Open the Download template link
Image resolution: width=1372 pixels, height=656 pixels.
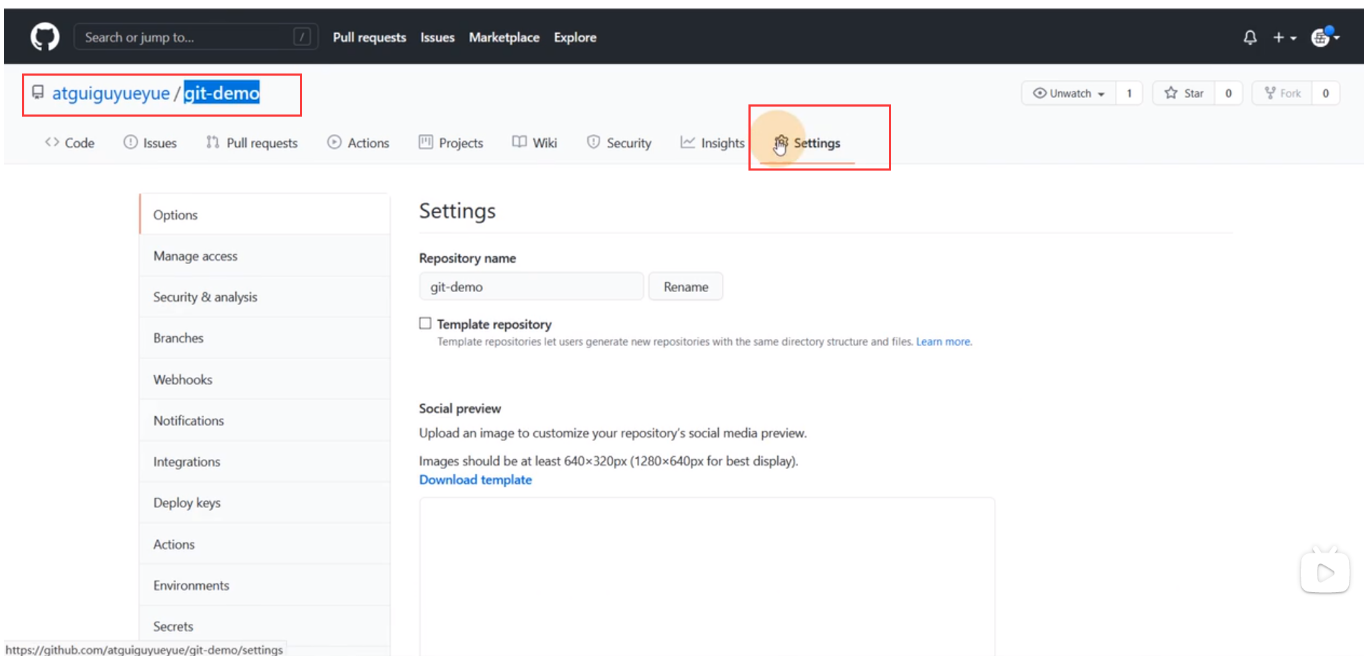(x=475, y=480)
